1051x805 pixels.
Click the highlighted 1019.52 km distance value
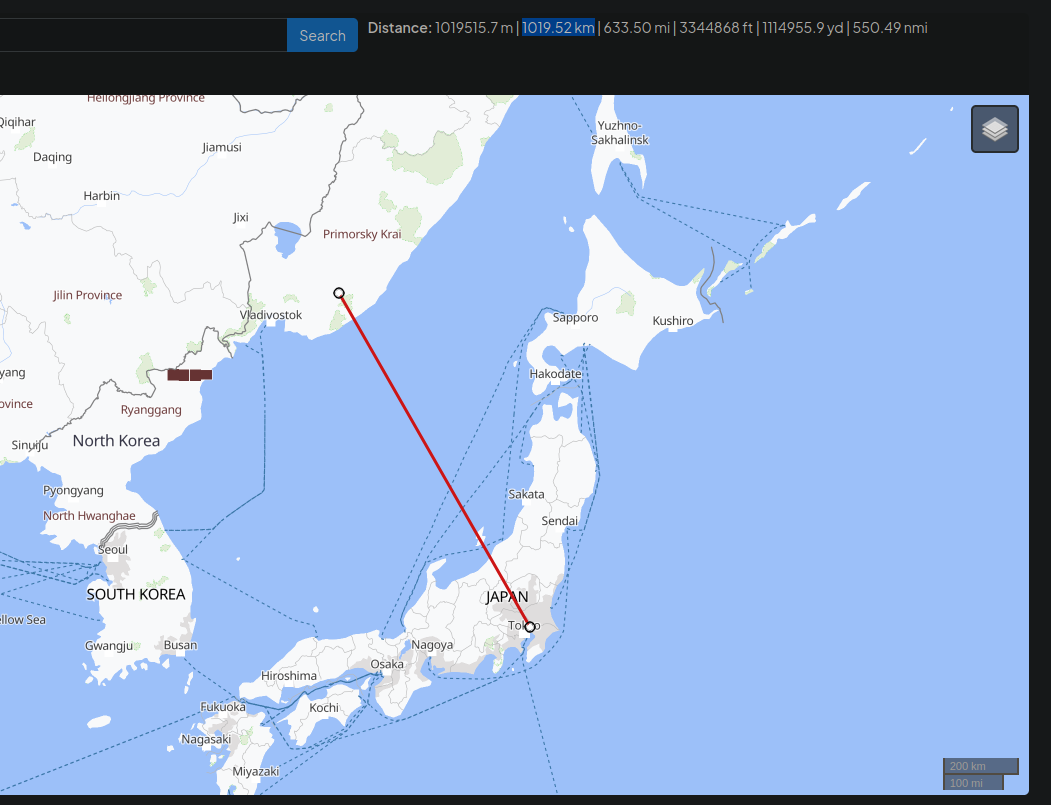tap(558, 27)
